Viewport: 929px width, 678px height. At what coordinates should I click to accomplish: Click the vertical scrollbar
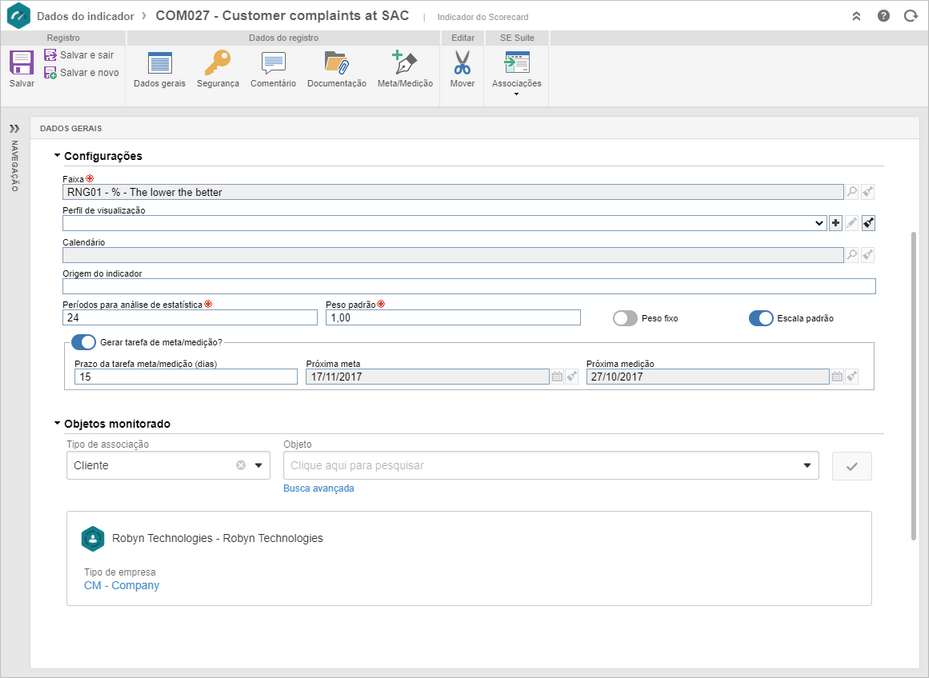[x=913, y=385]
